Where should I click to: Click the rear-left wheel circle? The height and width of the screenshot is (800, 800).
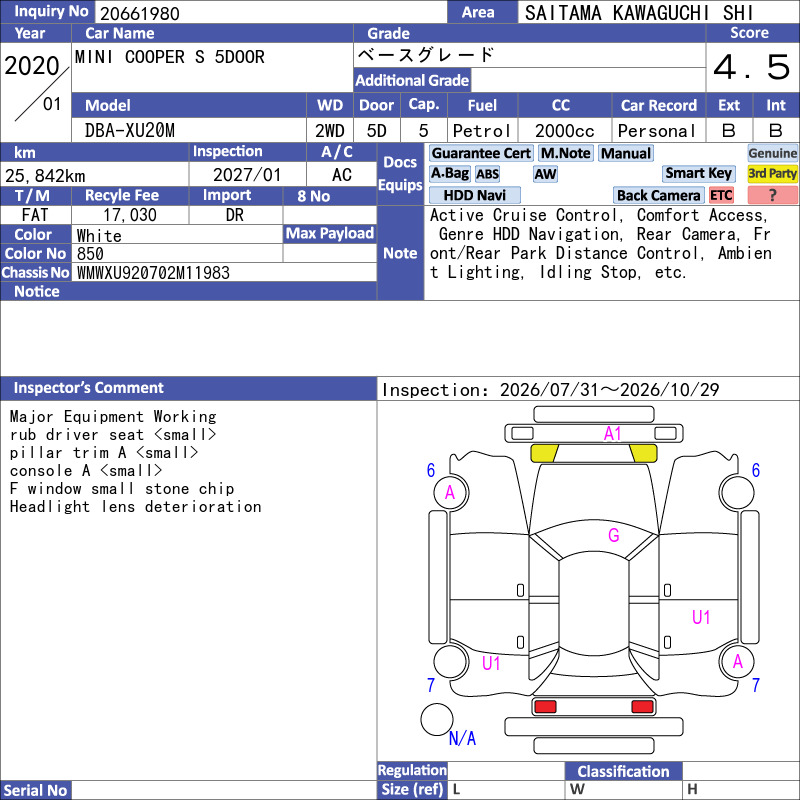451,662
